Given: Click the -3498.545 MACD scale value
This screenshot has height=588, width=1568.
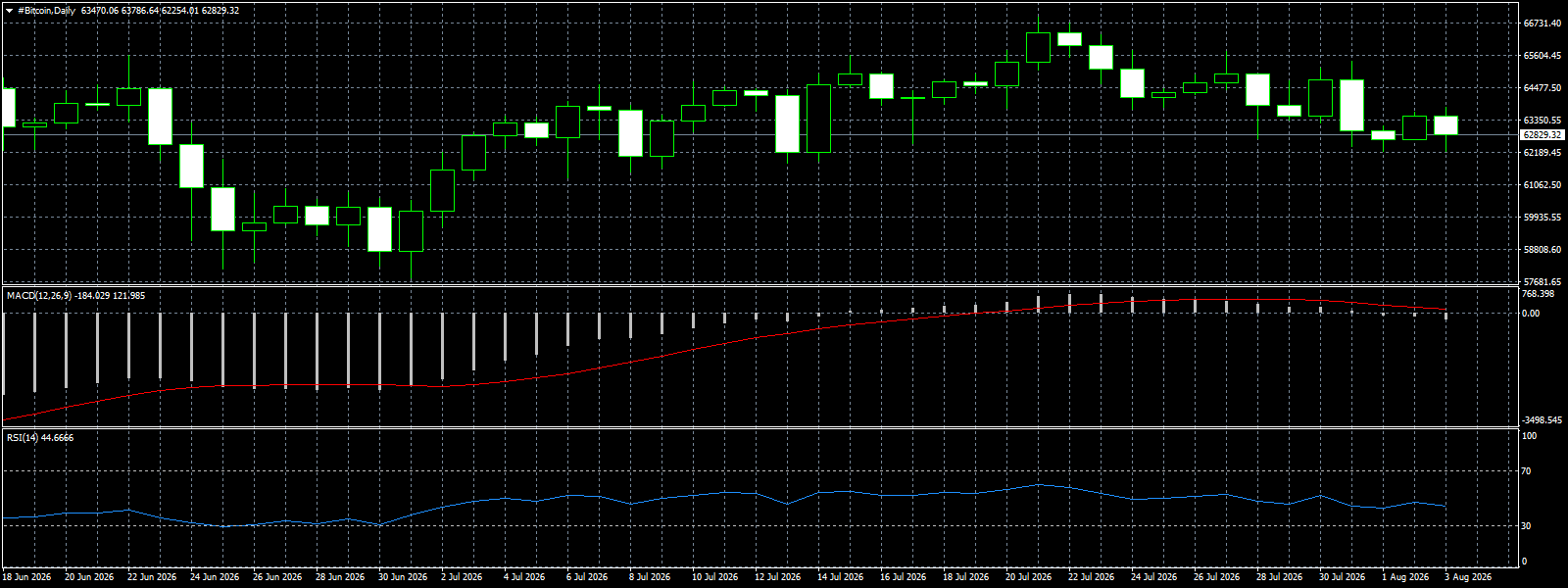Looking at the screenshot, I should click(1543, 420).
